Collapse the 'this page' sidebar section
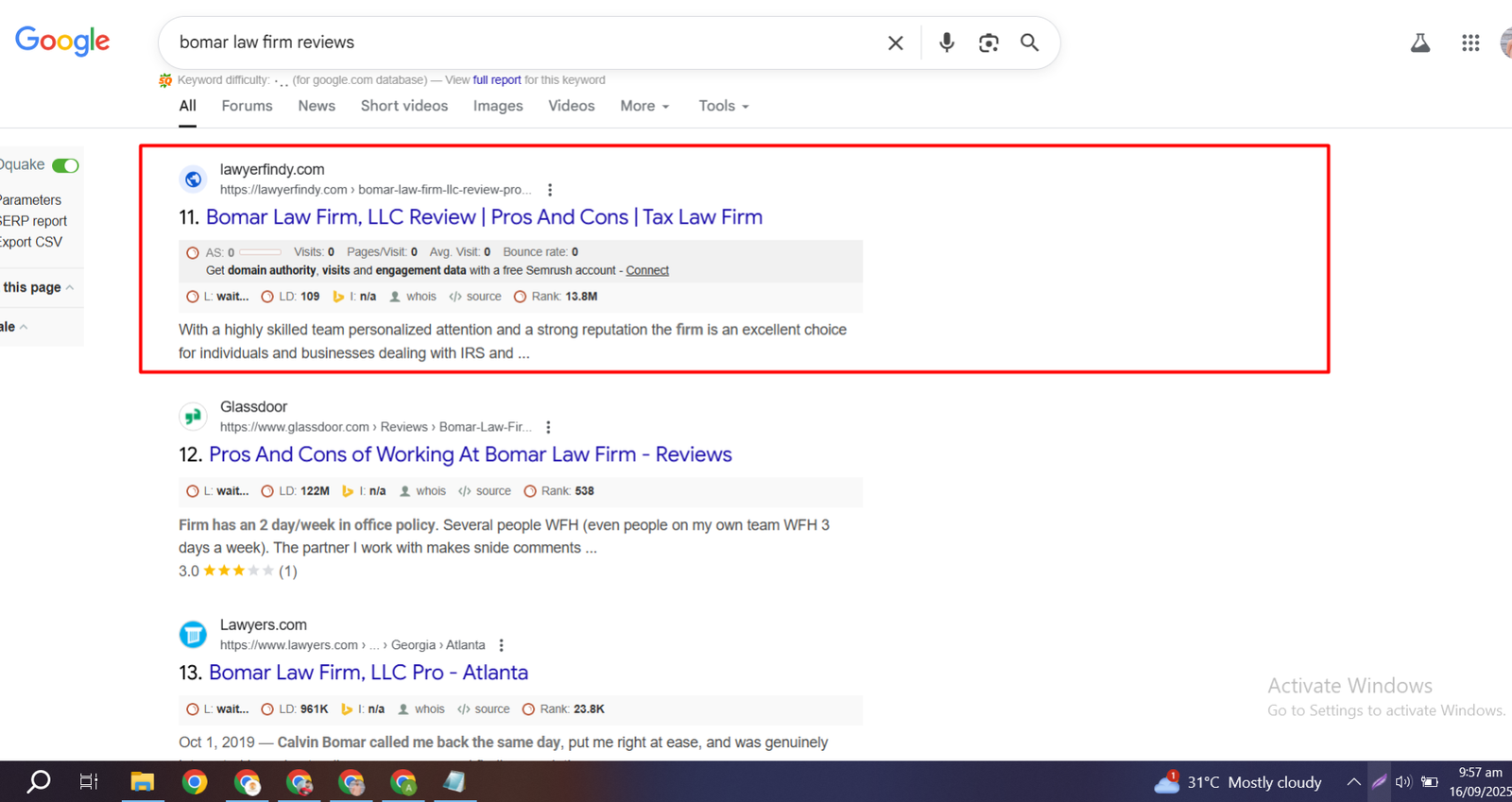 click(x=70, y=287)
